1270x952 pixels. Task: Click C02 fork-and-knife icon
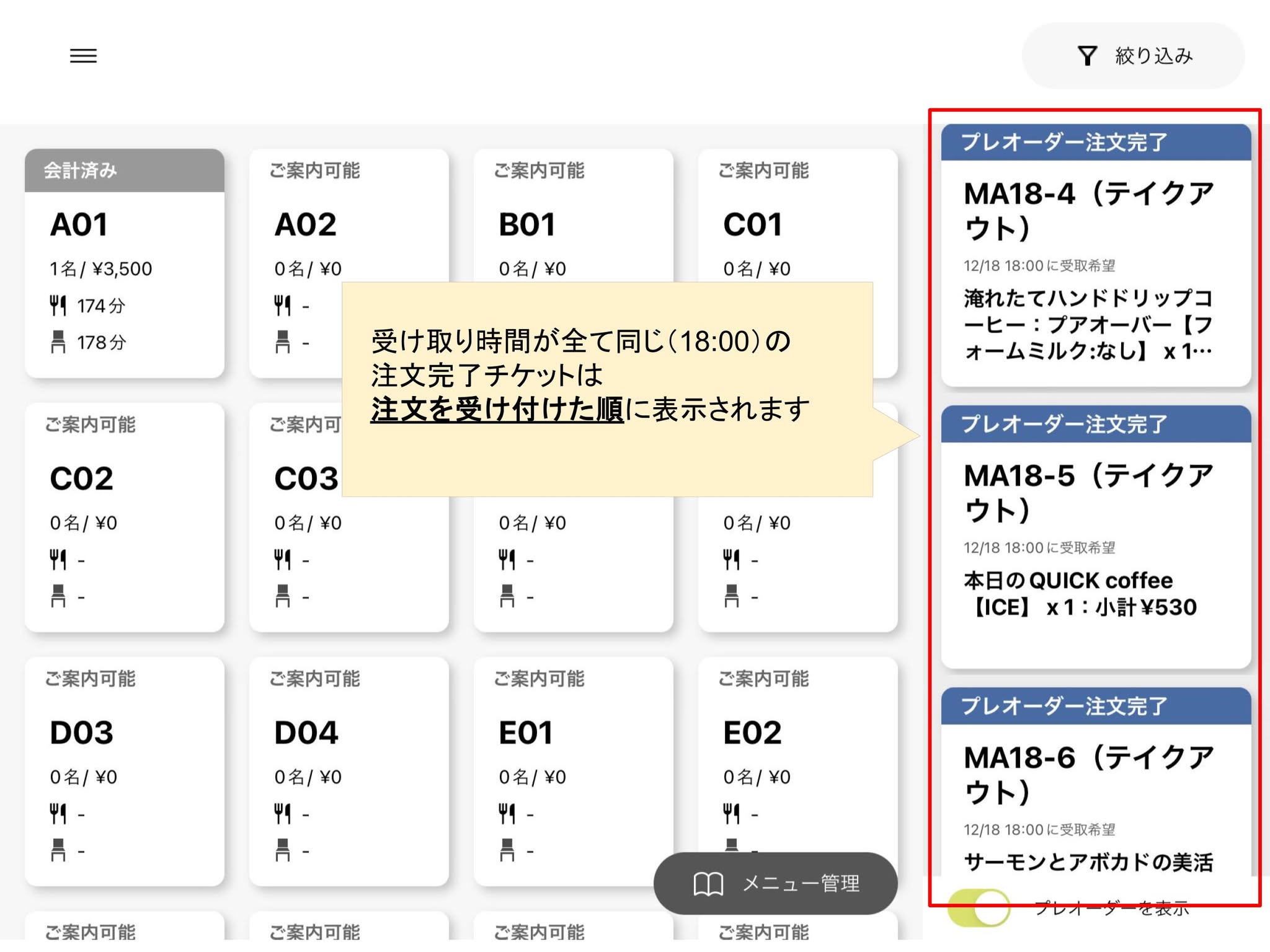click(x=58, y=560)
